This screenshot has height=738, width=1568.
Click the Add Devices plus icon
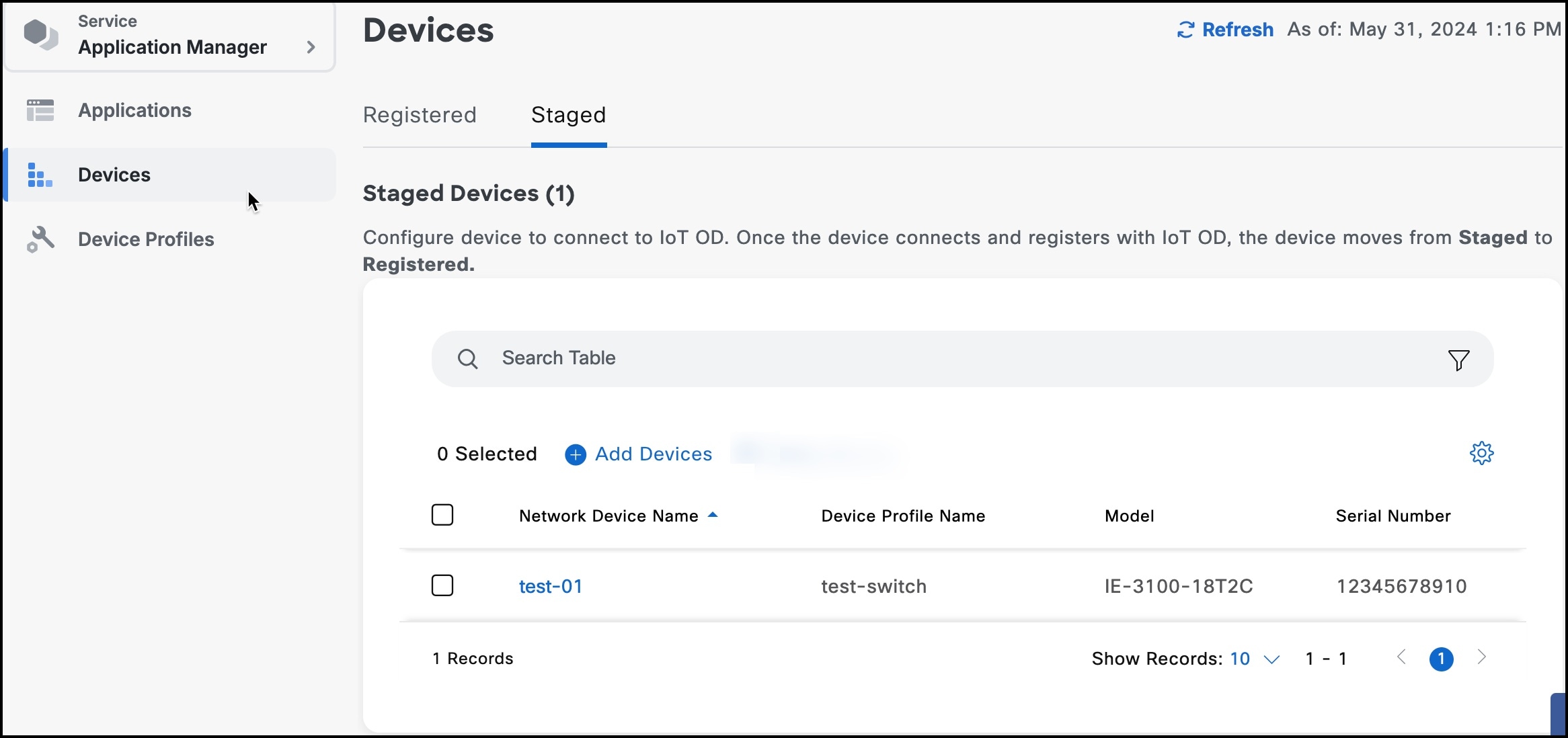click(x=576, y=455)
